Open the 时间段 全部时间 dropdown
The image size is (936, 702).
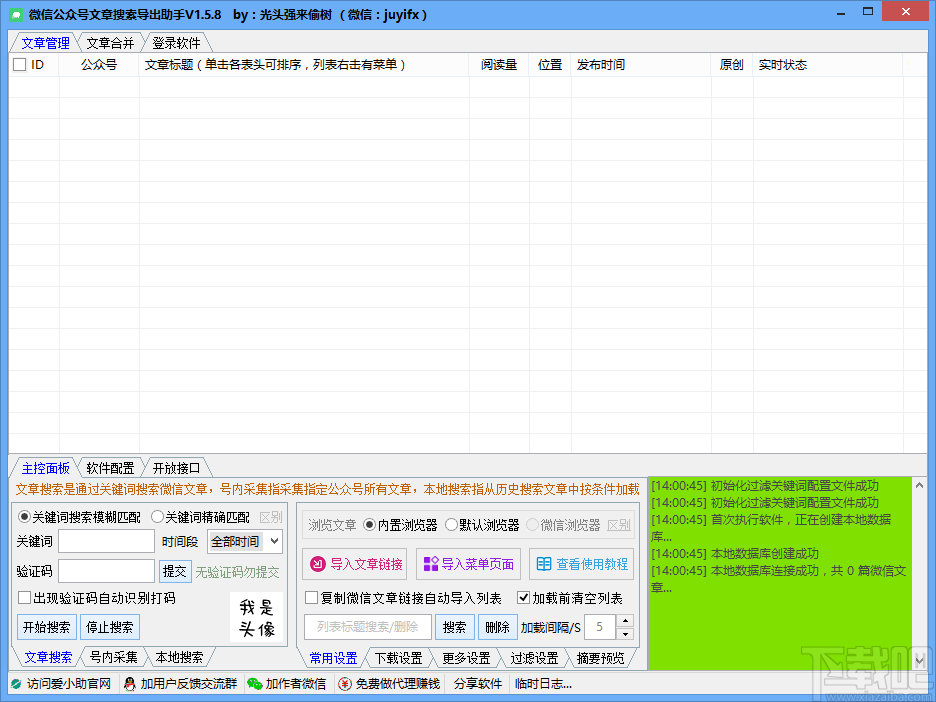[245, 541]
